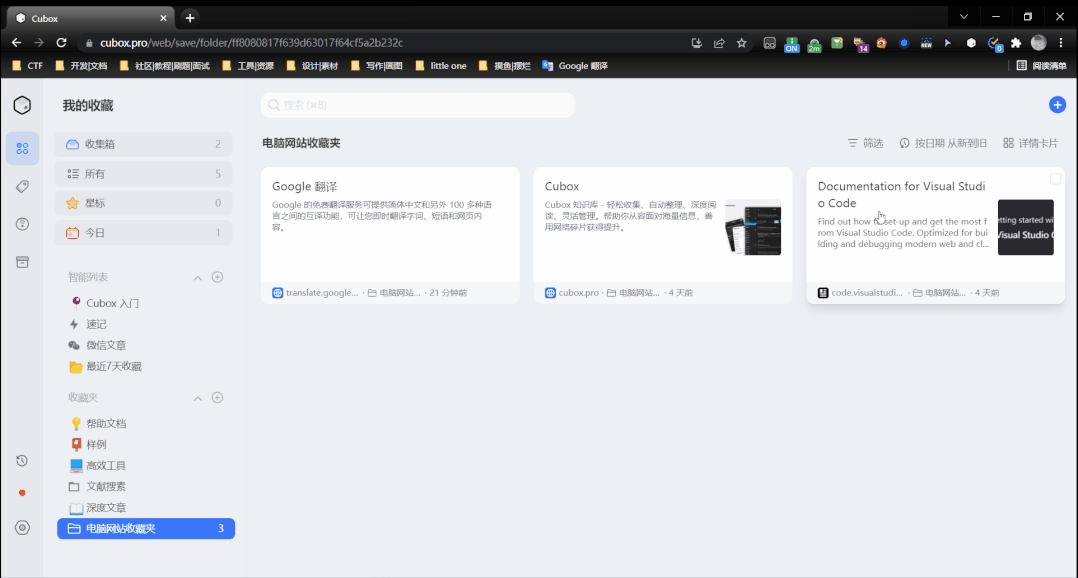Click the red dot icon in left rail
The width and height of the screenshot is (1078, 578).
pyautogui.click(x=22, y=493)
